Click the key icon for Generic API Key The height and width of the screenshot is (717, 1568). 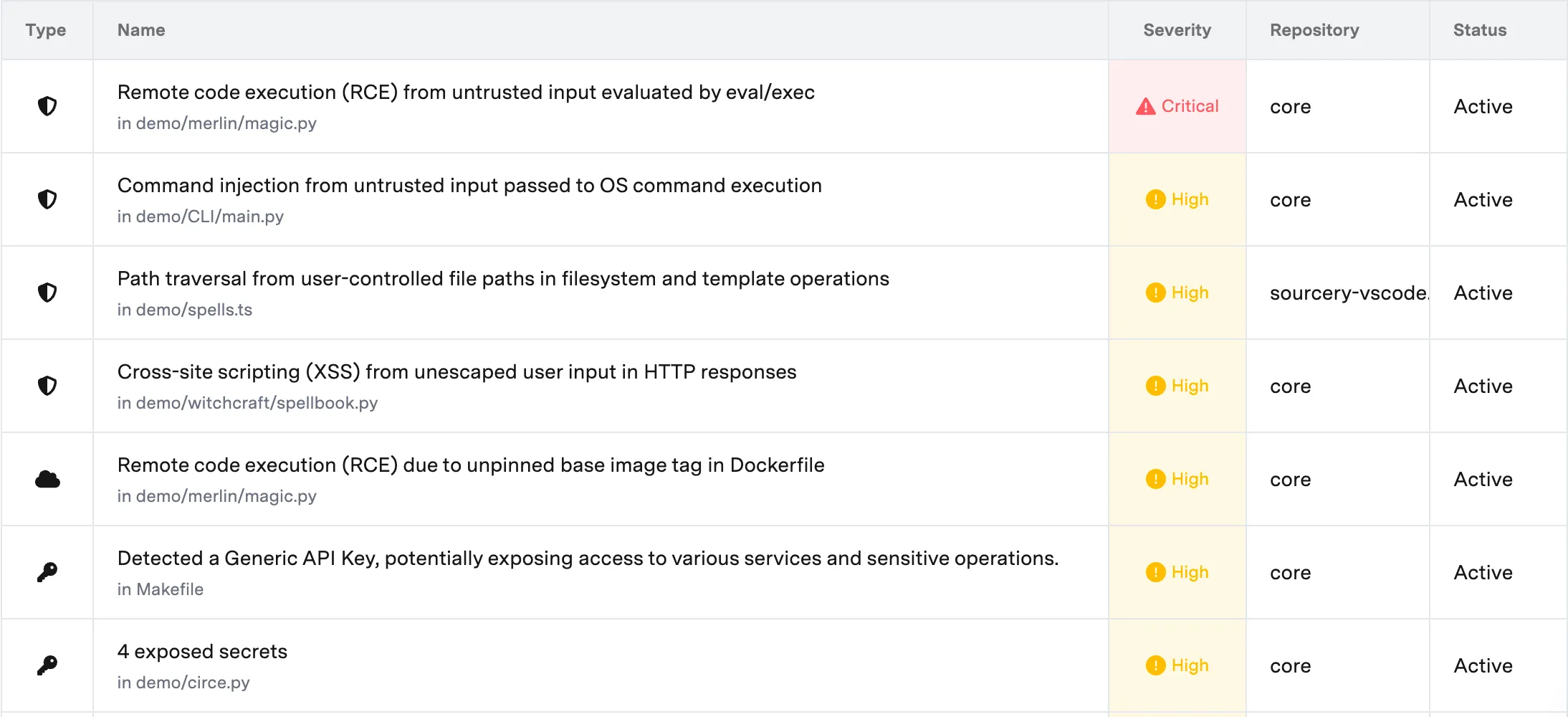[x=47, y=572]
